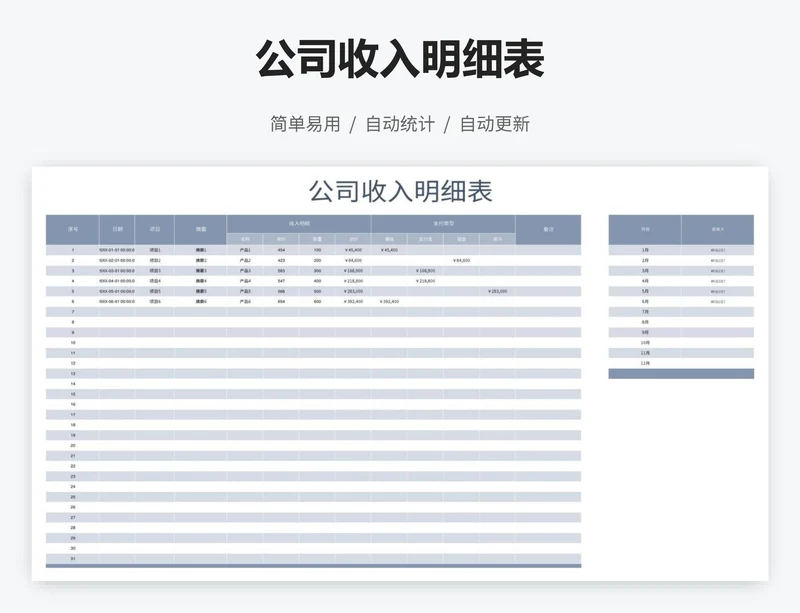Click serial number 31 in the 序号 column
The height and width of the screenshot is (613, 800).
click(72, 558)
